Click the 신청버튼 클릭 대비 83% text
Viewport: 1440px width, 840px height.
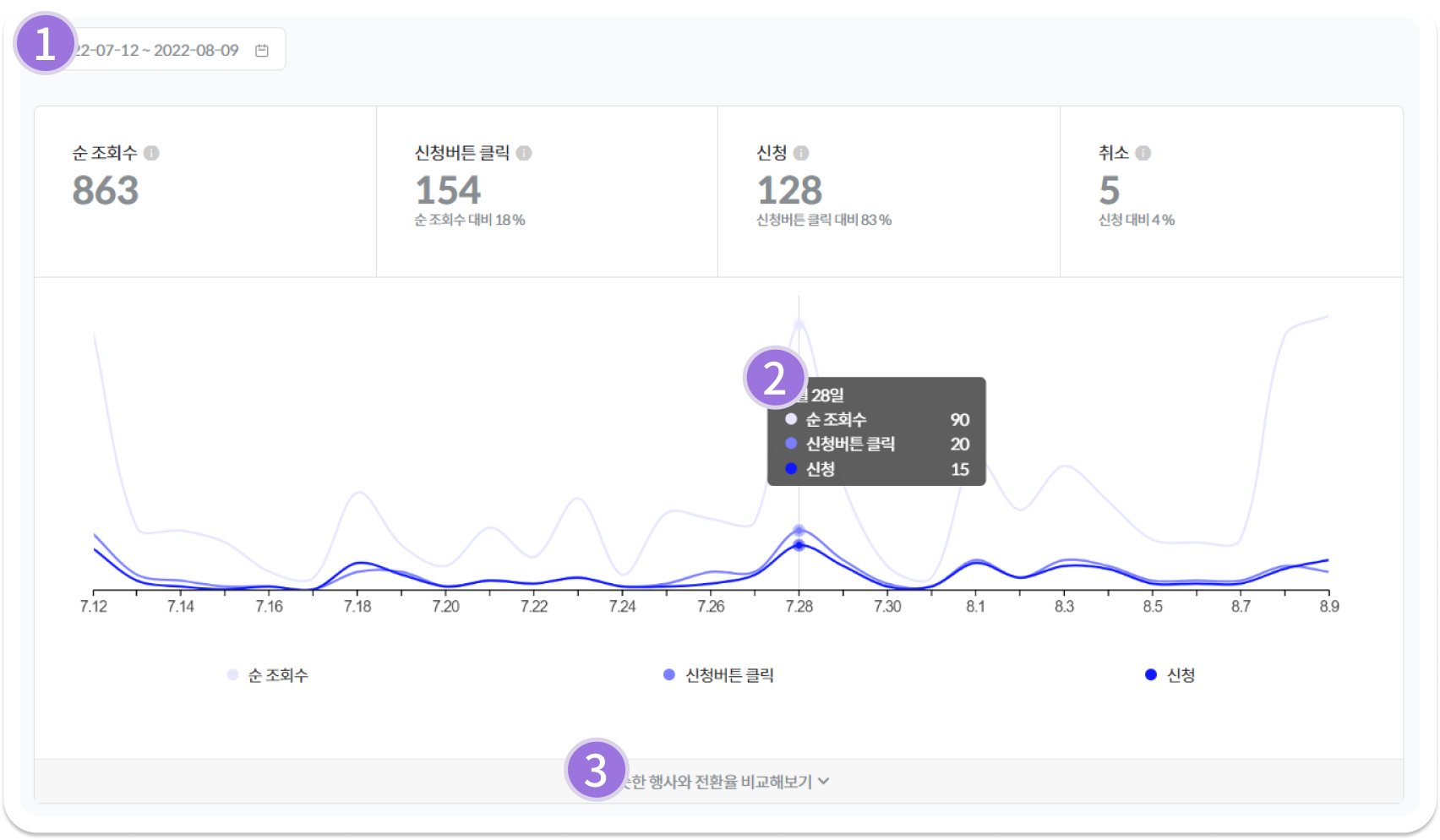(x=824, y=220)
